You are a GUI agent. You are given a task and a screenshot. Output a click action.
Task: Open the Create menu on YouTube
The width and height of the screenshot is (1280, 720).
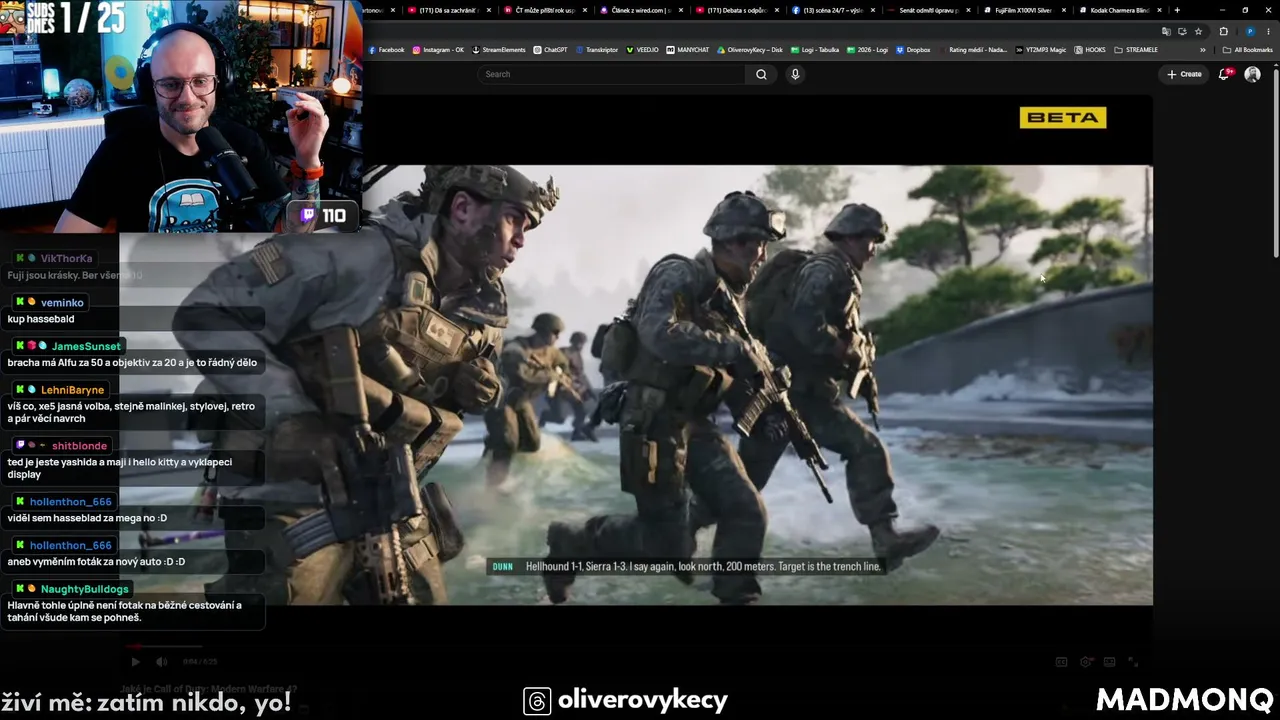[1185, 74]
